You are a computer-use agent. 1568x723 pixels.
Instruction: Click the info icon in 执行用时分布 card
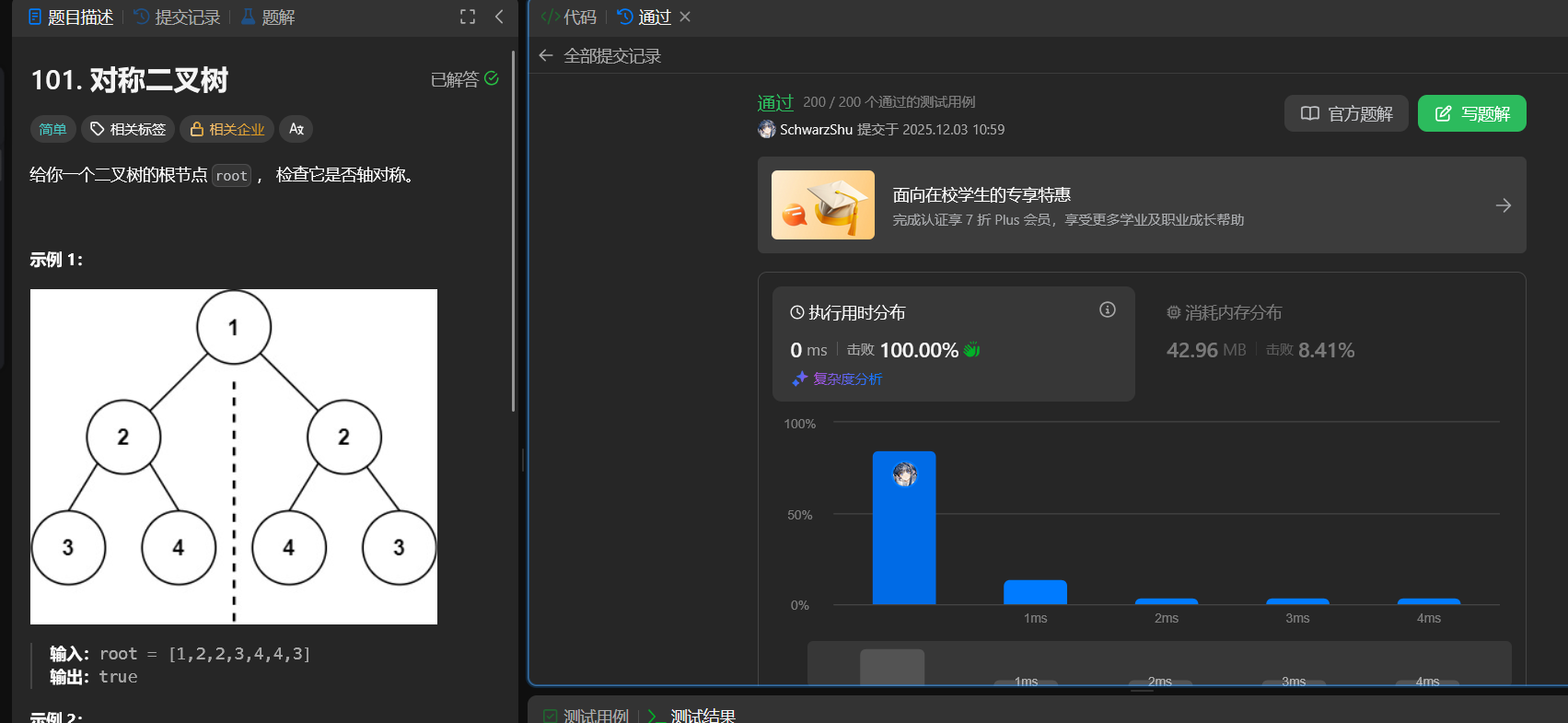pyautogui.click(x=1108, y=310)
